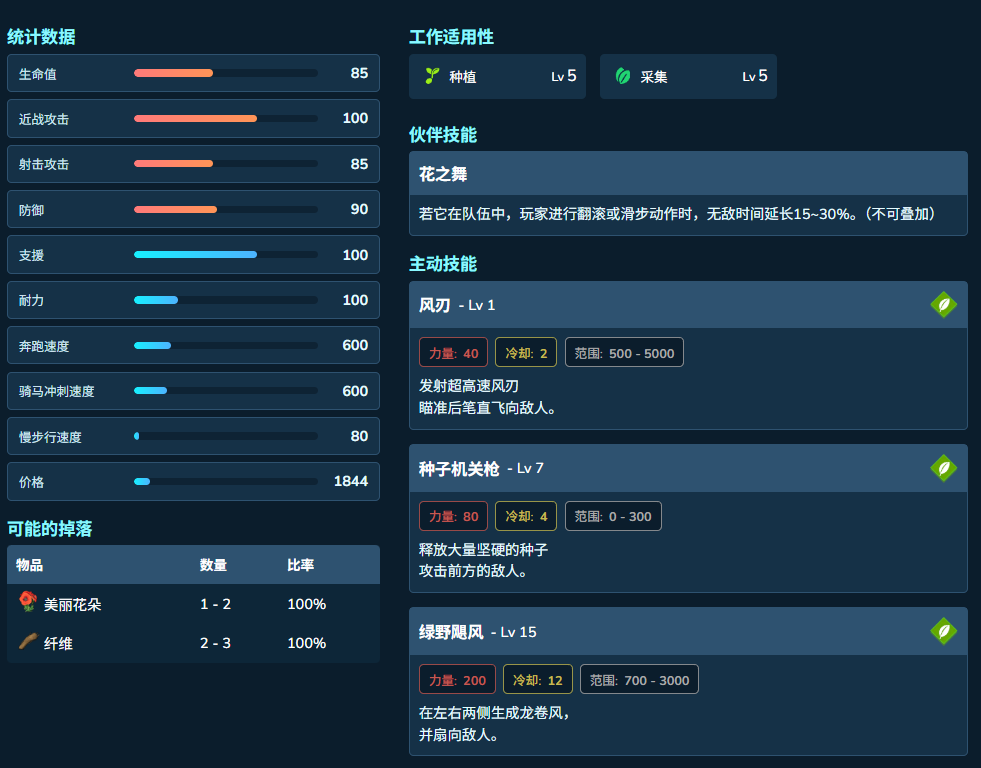Click the planting sprout icon
981x768 pixels.
coord(432,76)
